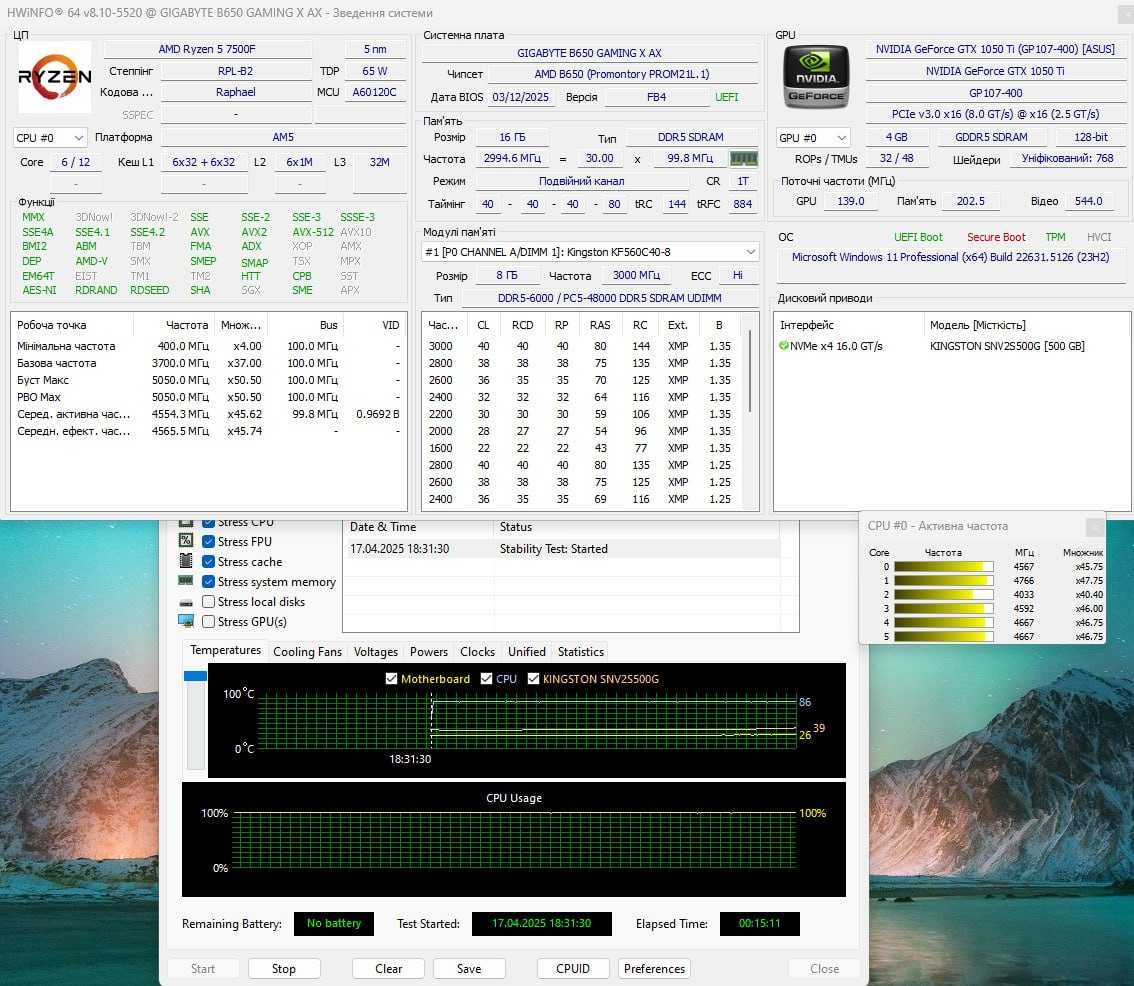Click the memory timings table scrollbar
The image size is (1134, 986).
click(751, 371)
